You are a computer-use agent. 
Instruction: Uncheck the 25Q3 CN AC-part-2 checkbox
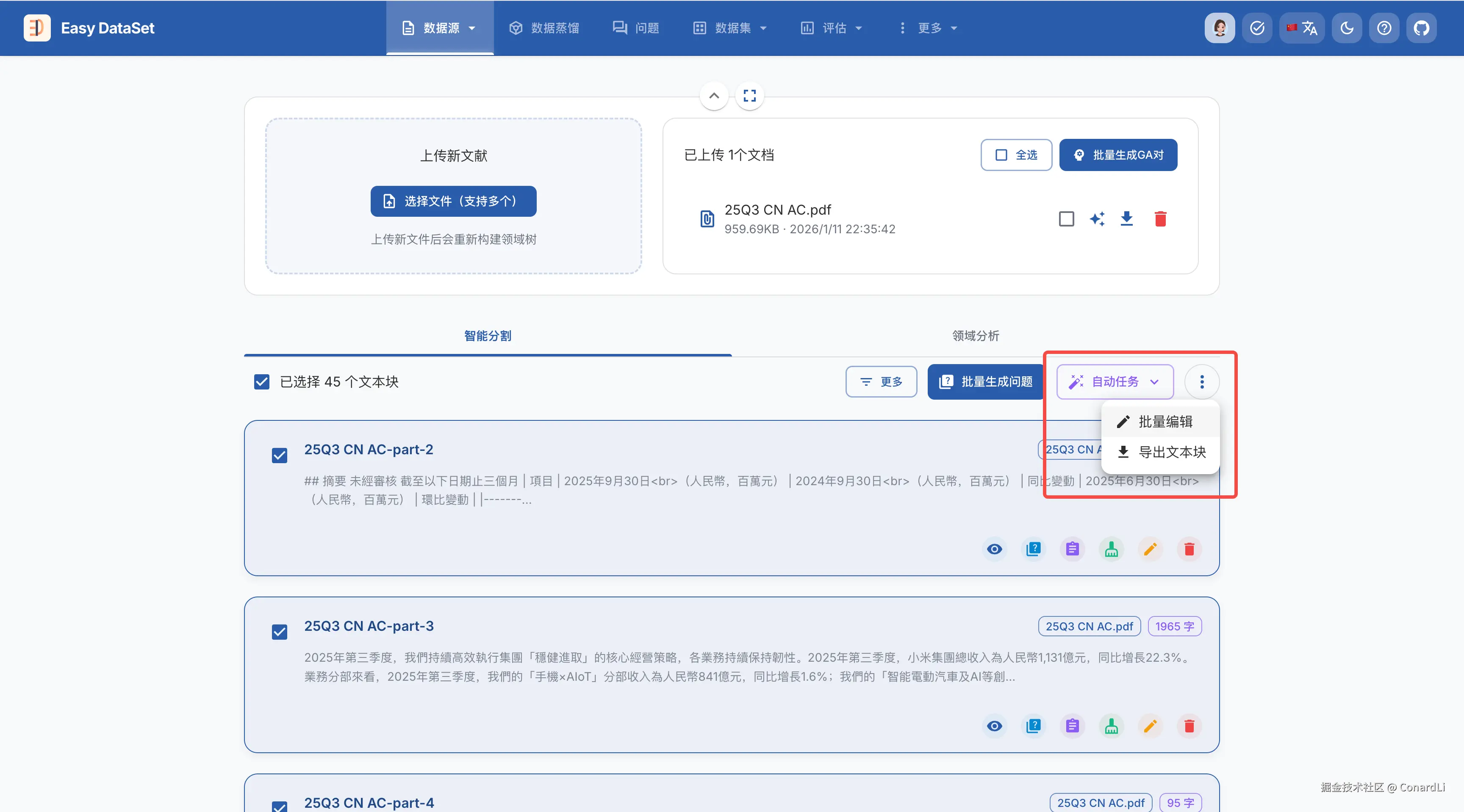click(280, 456)
